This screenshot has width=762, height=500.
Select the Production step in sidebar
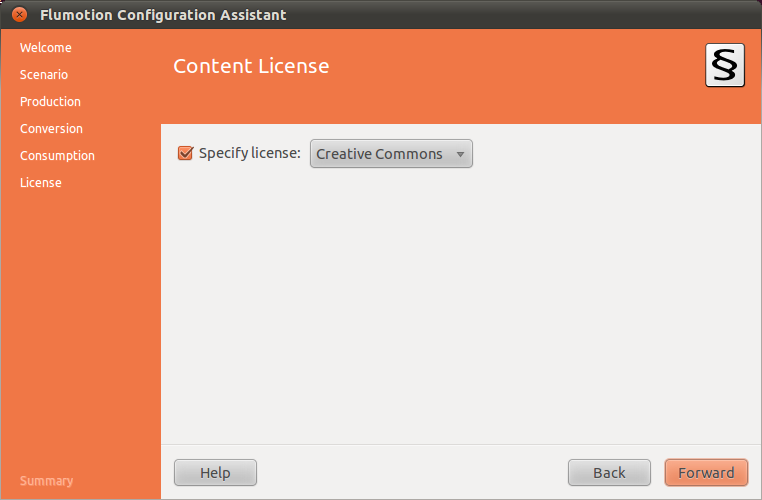pyautogui.click(x=50, y=102)
